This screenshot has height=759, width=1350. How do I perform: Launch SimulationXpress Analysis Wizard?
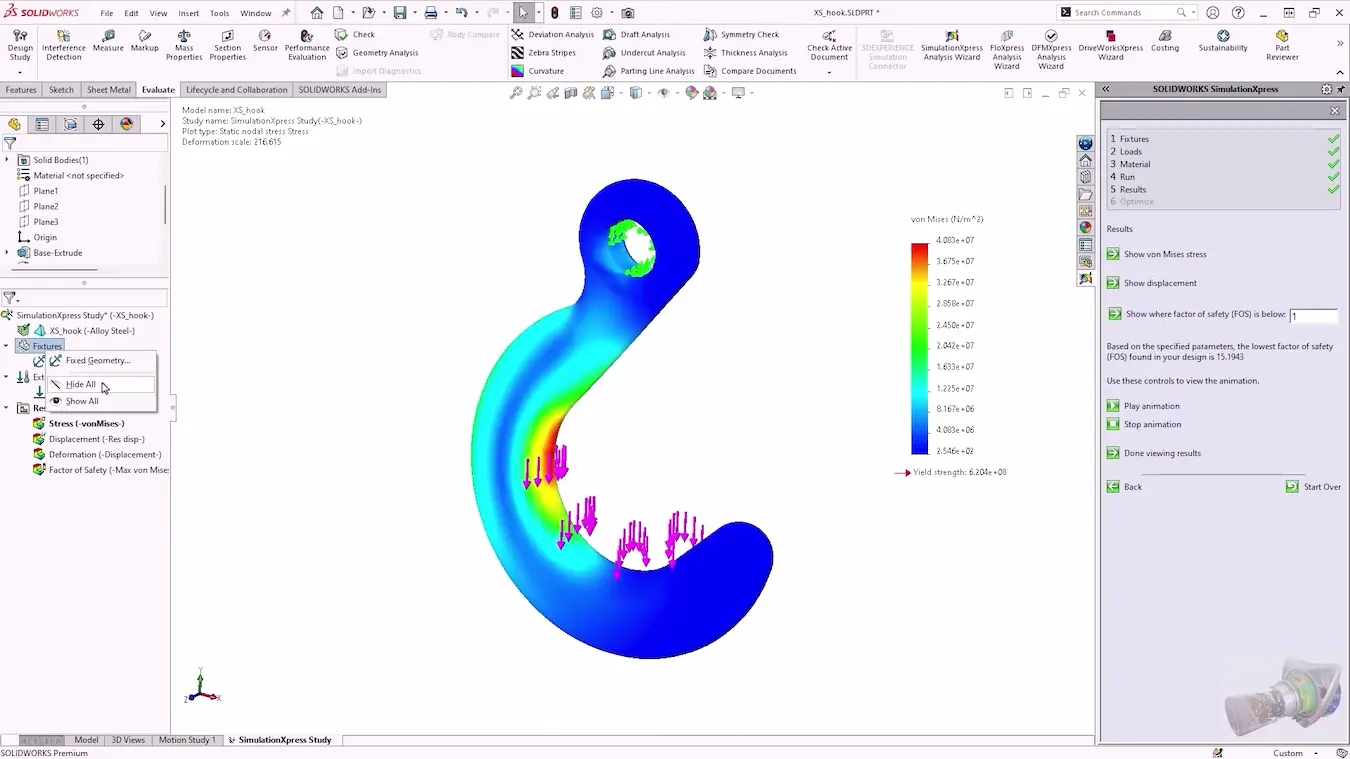tap(951, 36)
